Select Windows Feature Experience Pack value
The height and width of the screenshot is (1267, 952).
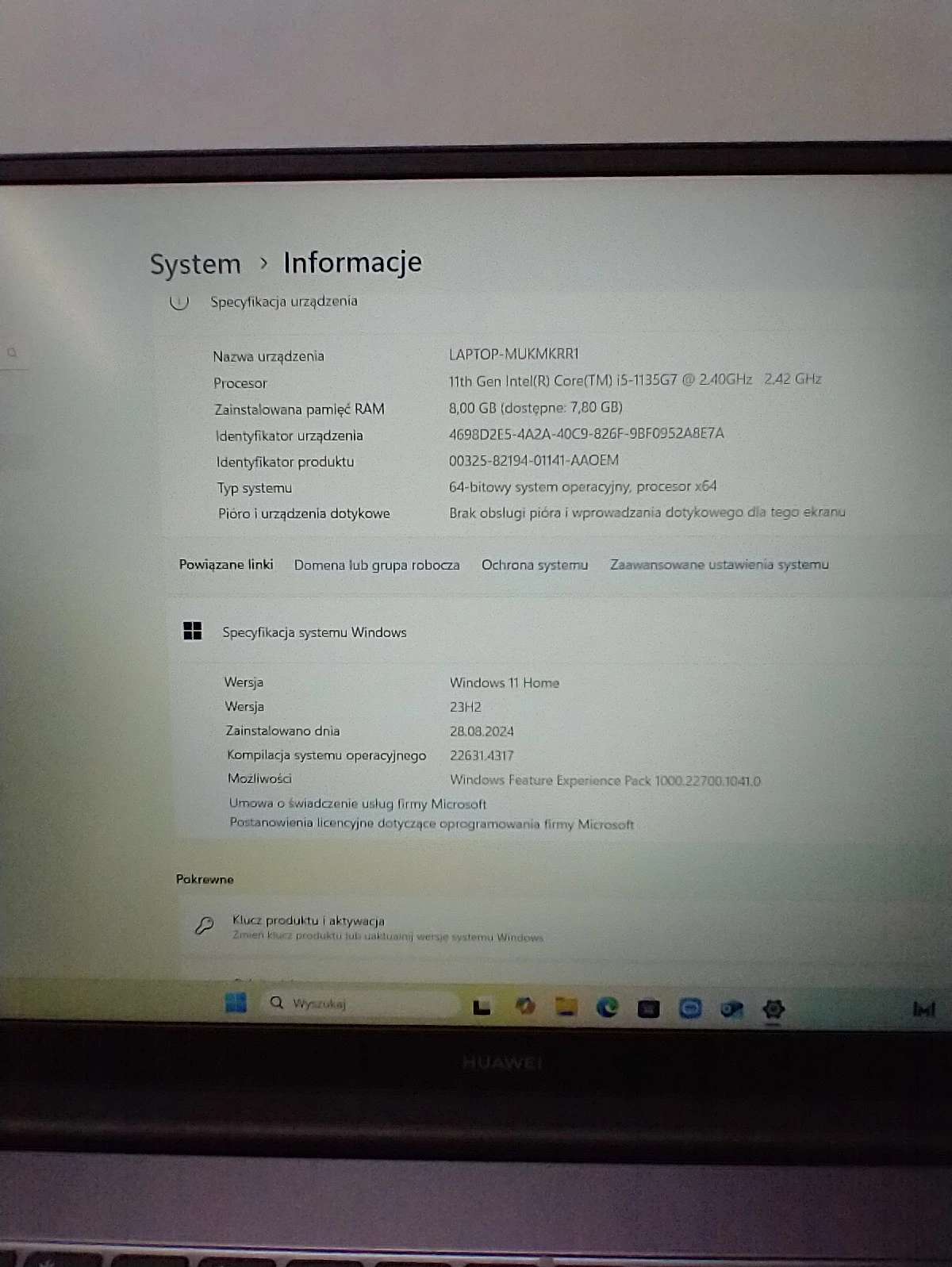coord(605,781)
